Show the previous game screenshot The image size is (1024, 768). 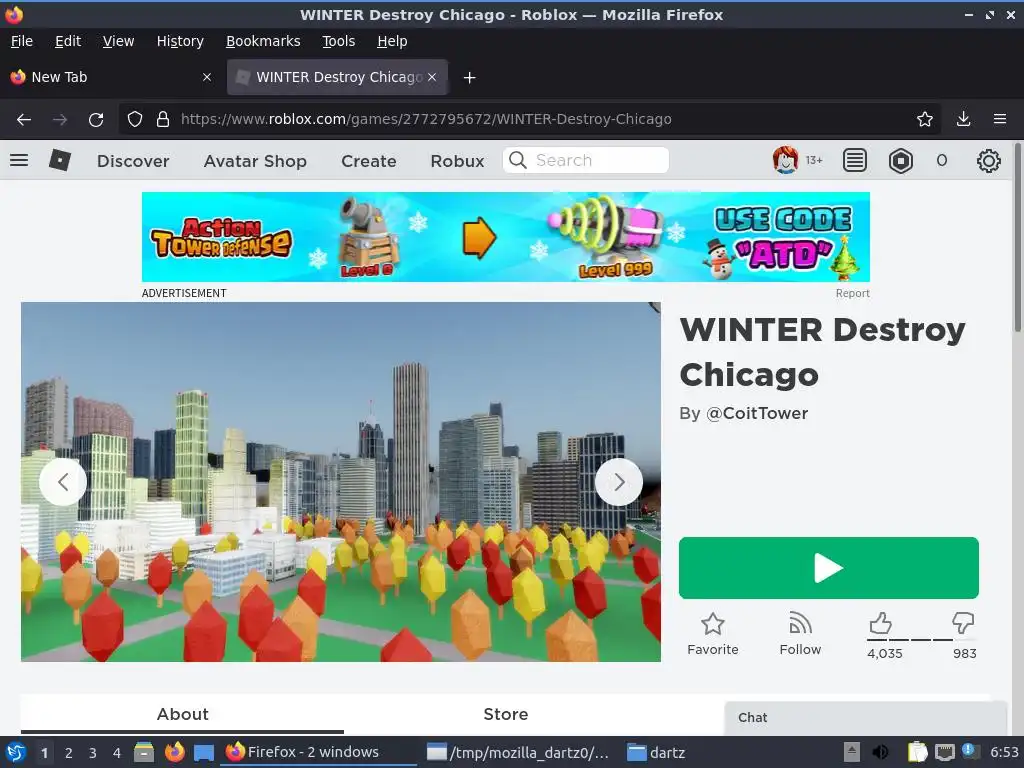coord(63,482)
